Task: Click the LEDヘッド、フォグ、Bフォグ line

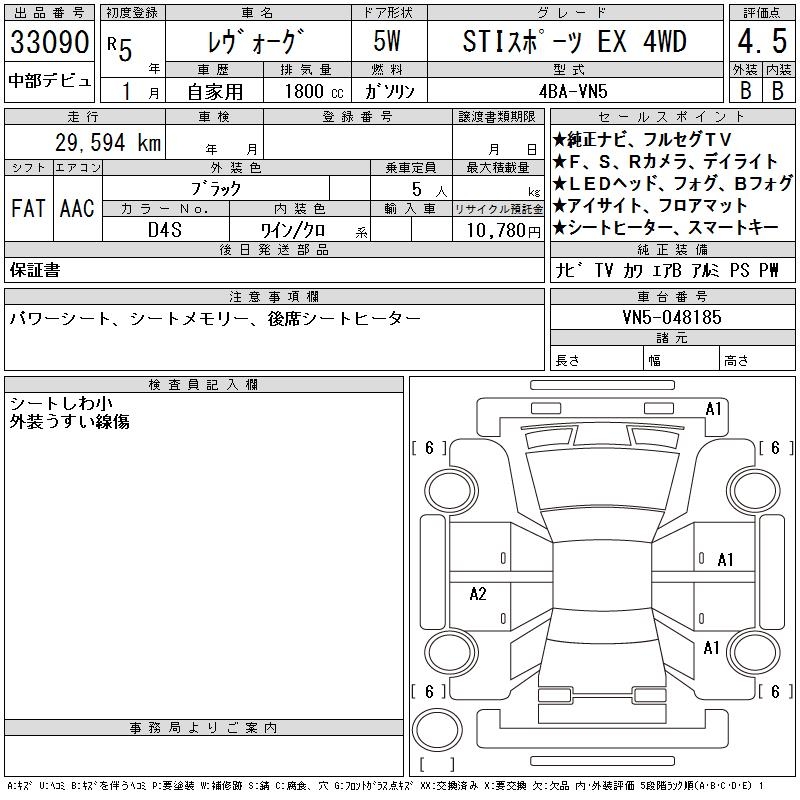Action: point(673,183)
